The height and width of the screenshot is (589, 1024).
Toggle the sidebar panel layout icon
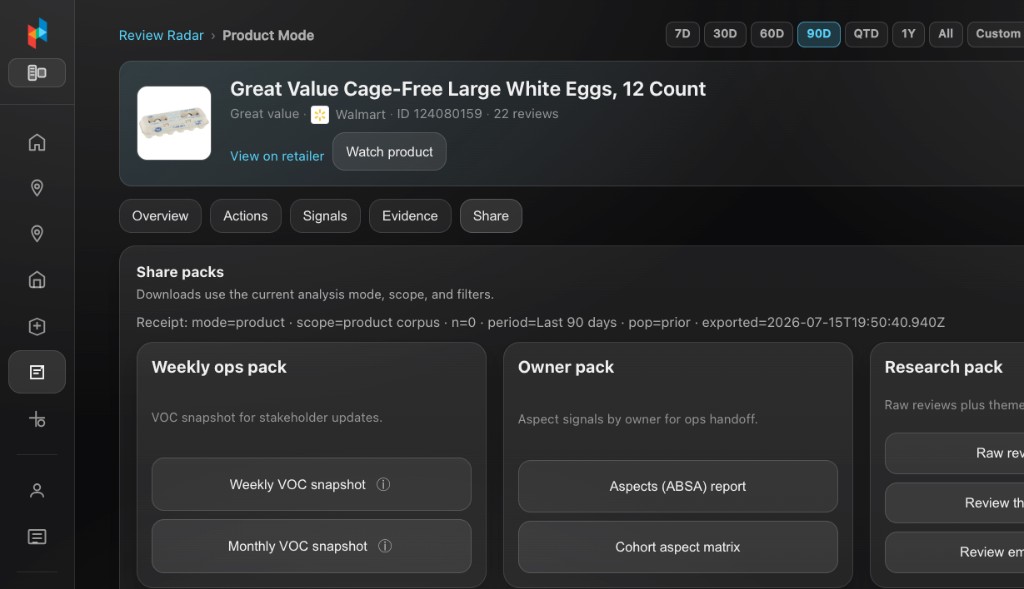tap(37, 72)
